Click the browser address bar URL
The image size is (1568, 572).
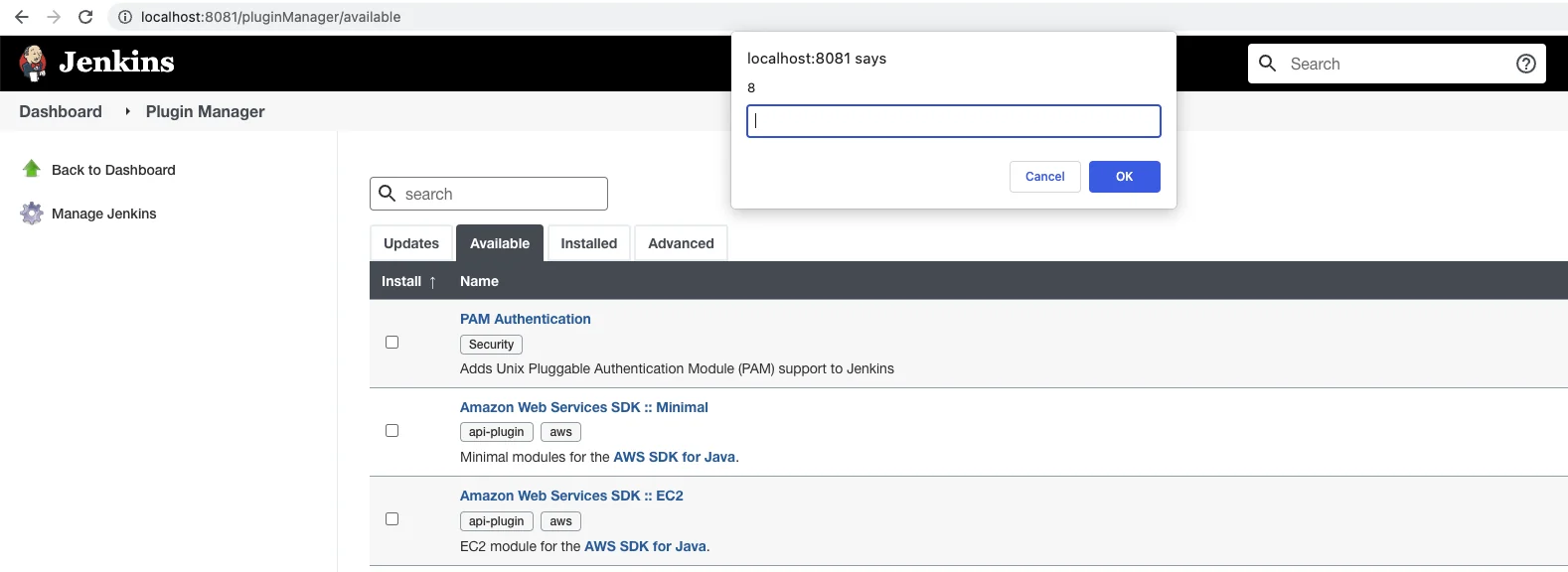(271, 17)
